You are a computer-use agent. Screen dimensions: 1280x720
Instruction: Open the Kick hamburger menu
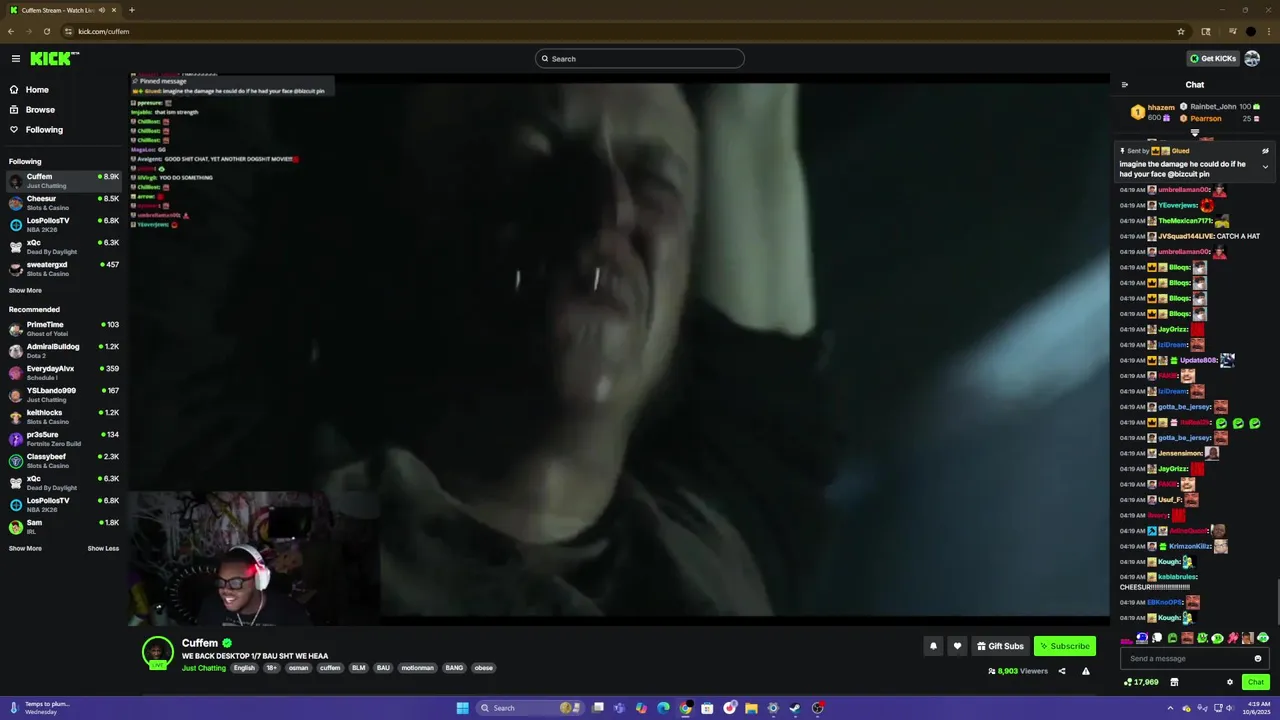click(16, 58)
